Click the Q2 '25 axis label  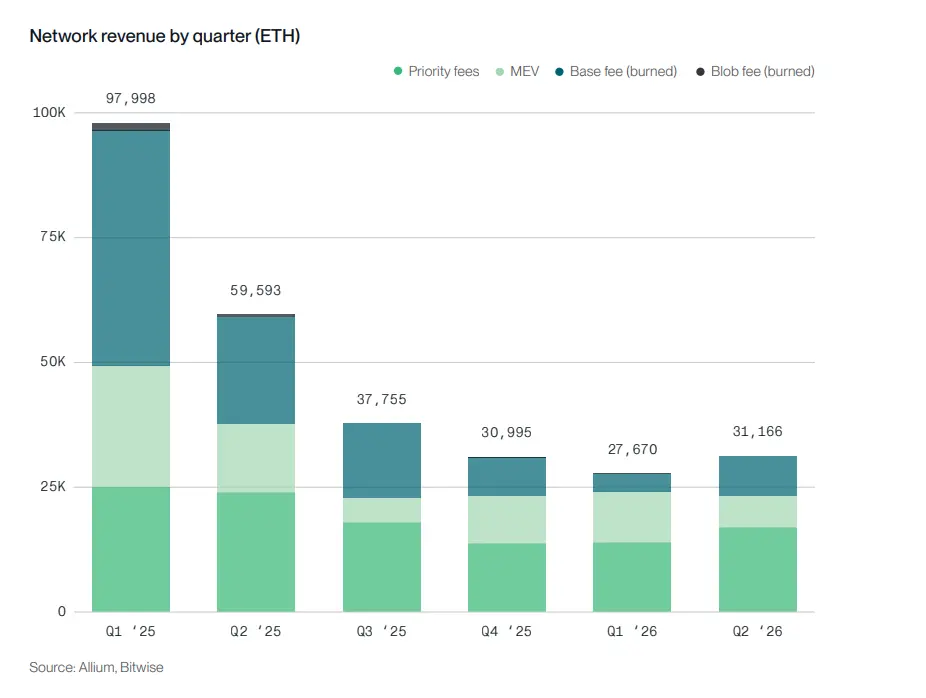coord(255,631)
